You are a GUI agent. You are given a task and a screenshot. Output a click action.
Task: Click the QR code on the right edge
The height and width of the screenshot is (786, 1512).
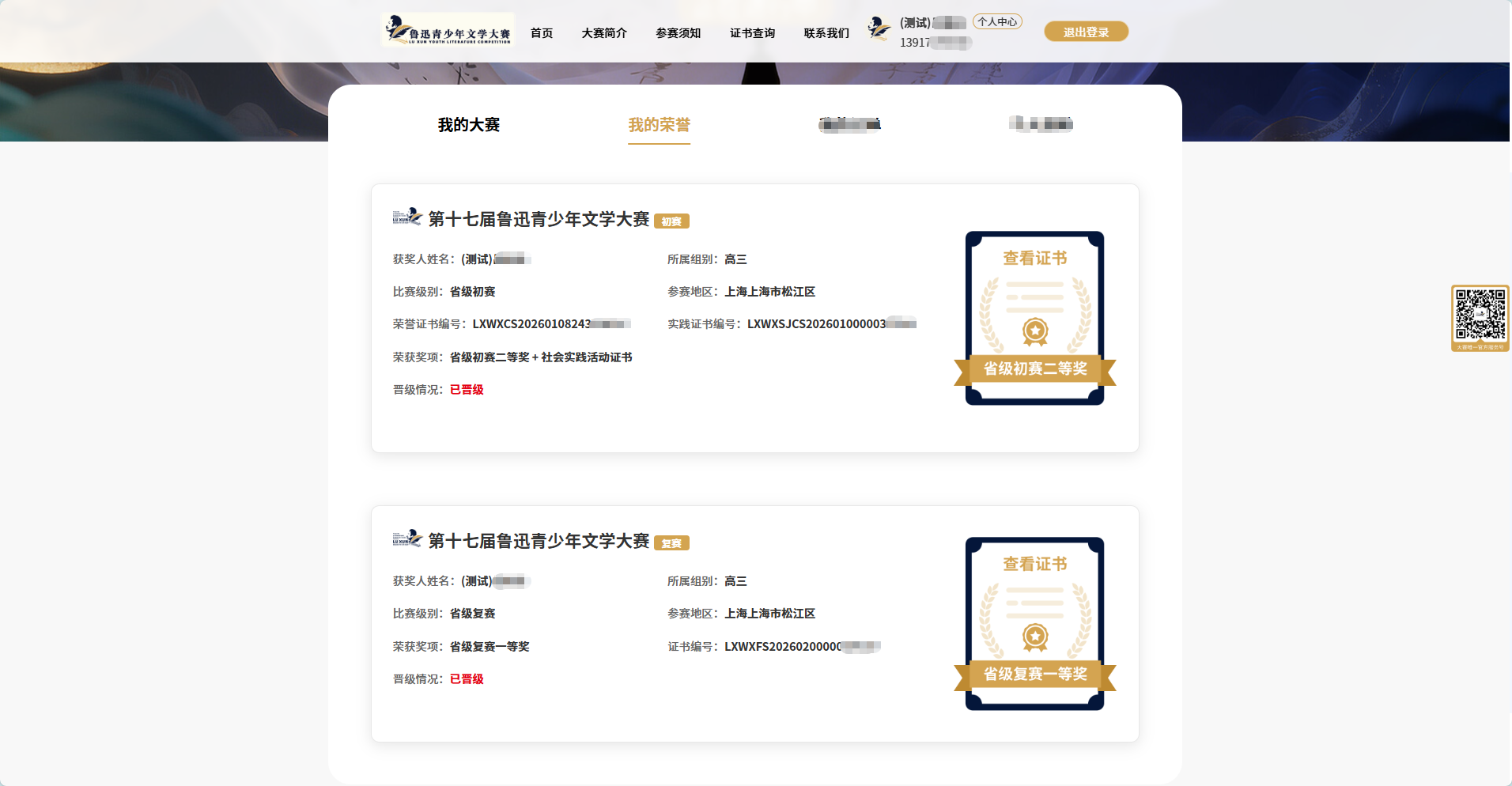(x=1480, y=315)
